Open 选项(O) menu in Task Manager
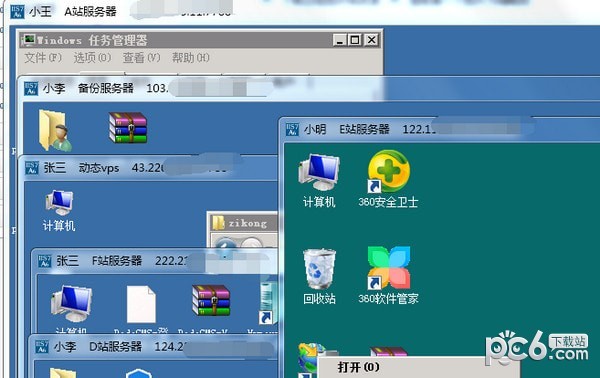 (92, 58)
